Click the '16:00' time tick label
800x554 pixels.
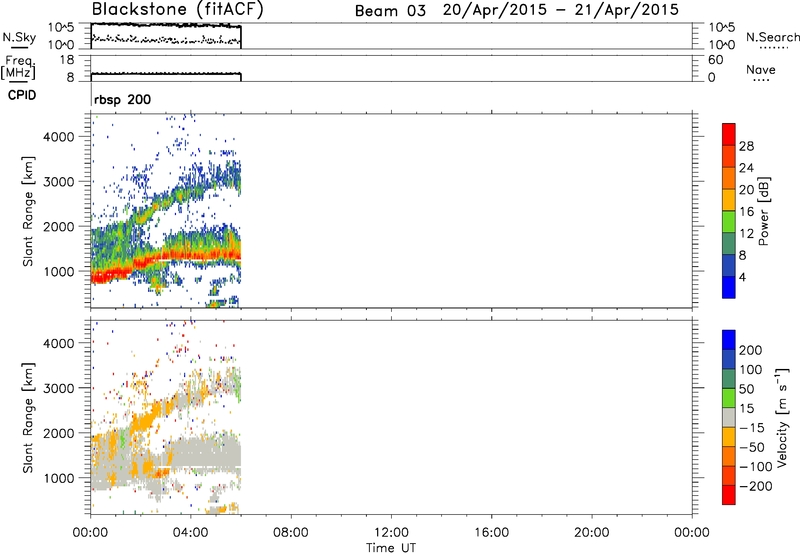(491, 533)
